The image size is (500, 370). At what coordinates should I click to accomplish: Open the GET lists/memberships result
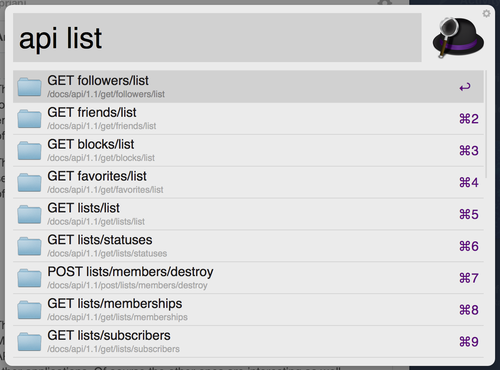[x=248, y=310]
